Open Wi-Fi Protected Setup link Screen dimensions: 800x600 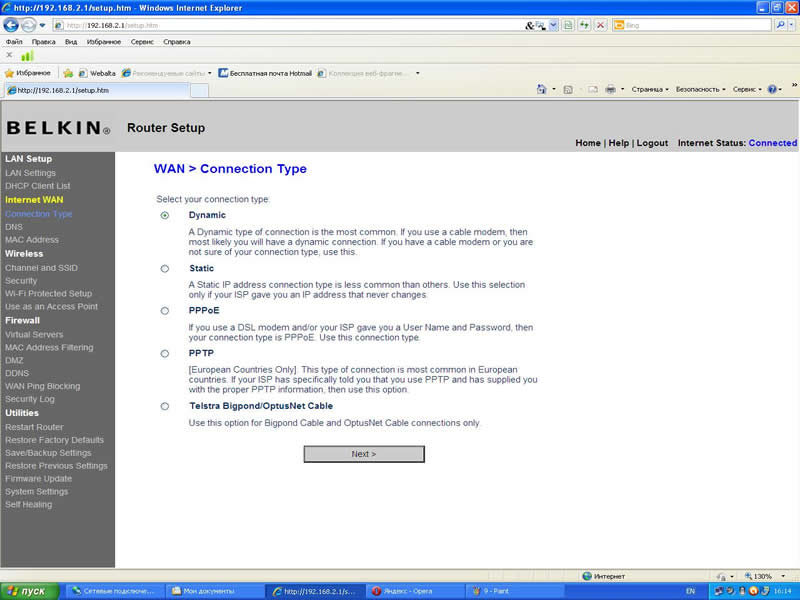pos(48,294)
